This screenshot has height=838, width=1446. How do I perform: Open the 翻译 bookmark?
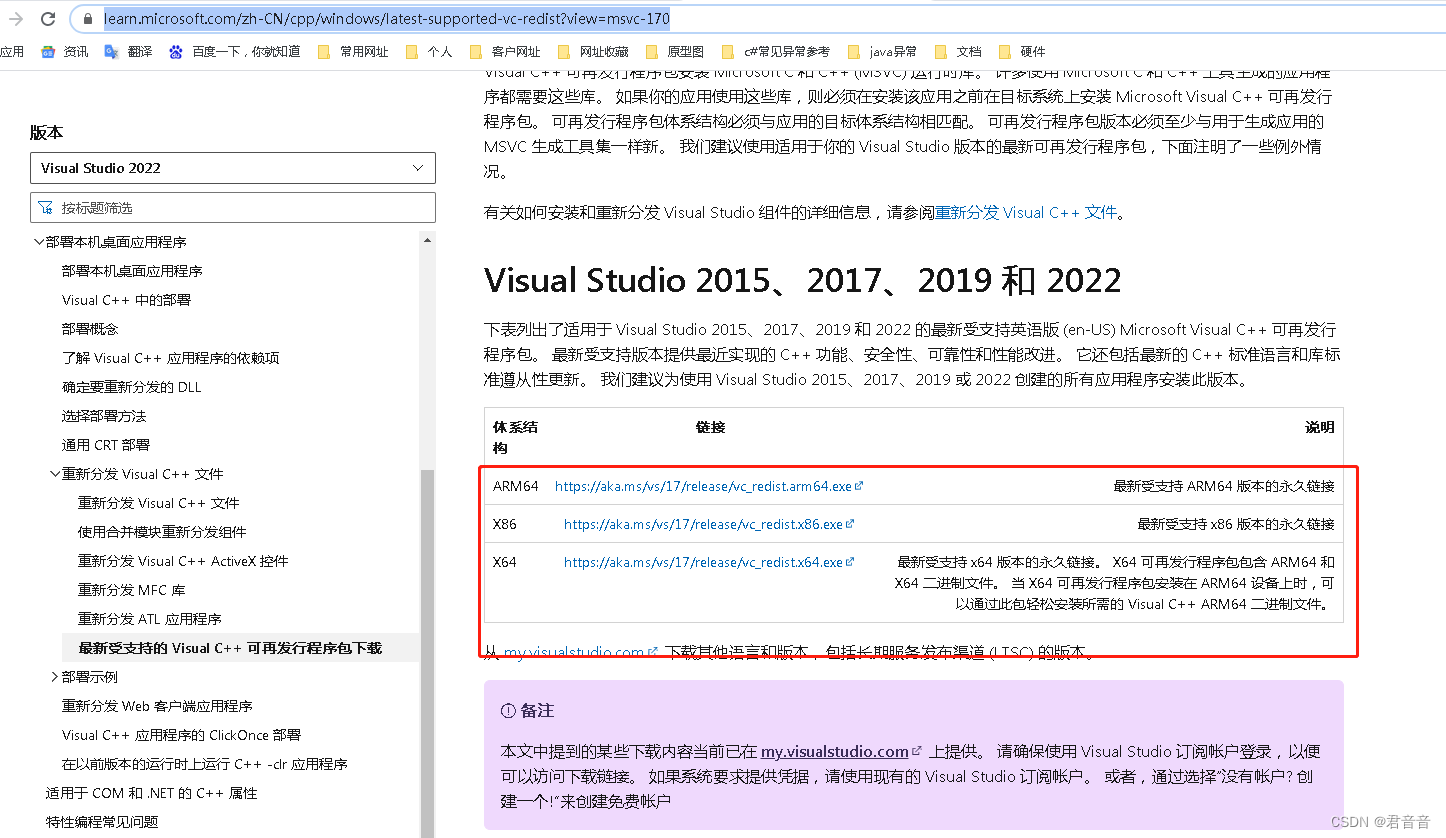coord(129,51)
